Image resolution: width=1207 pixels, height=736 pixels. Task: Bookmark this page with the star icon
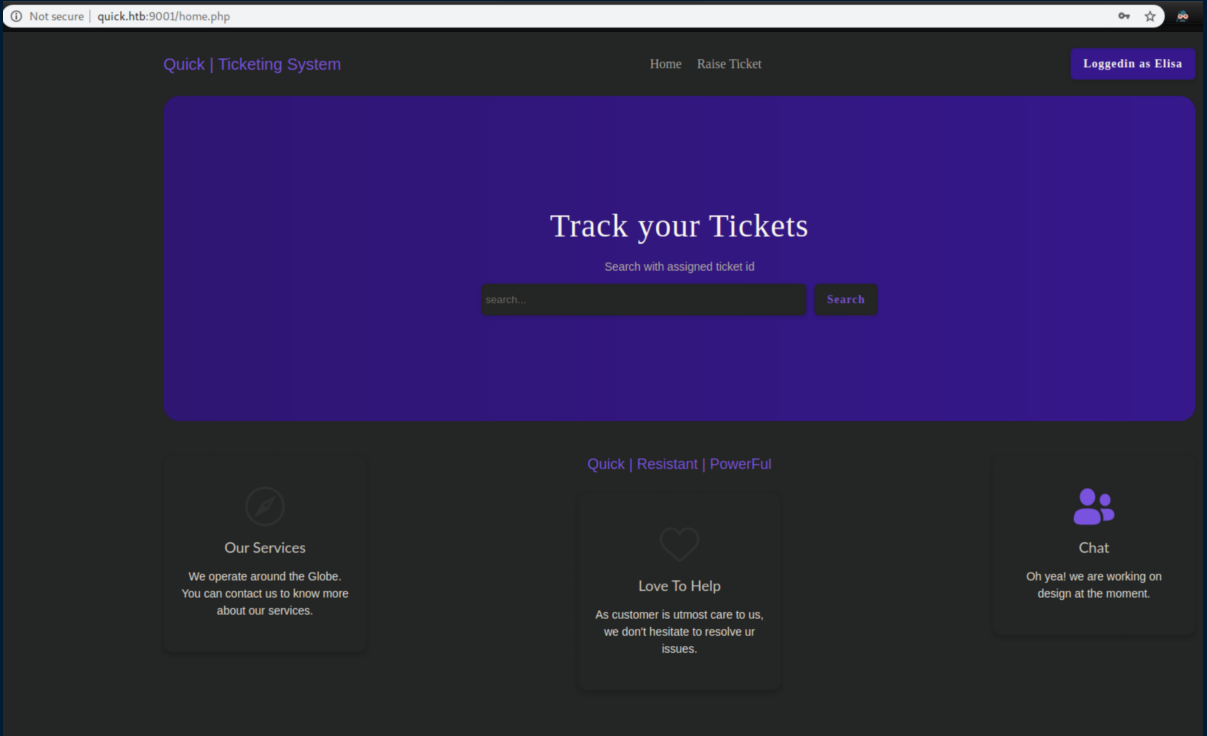coord(1150,16)
